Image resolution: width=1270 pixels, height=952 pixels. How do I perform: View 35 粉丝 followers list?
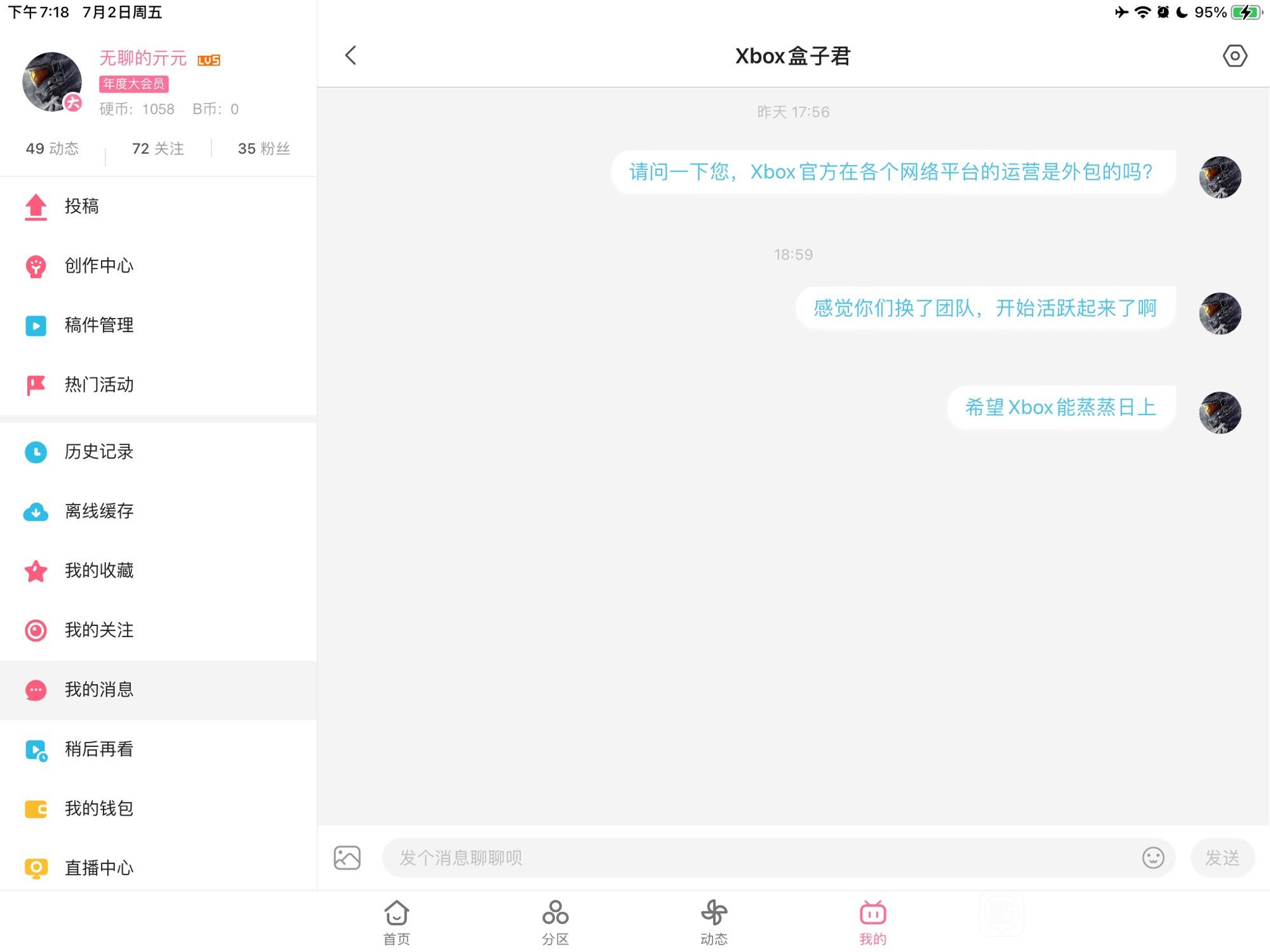coord(264,149)
